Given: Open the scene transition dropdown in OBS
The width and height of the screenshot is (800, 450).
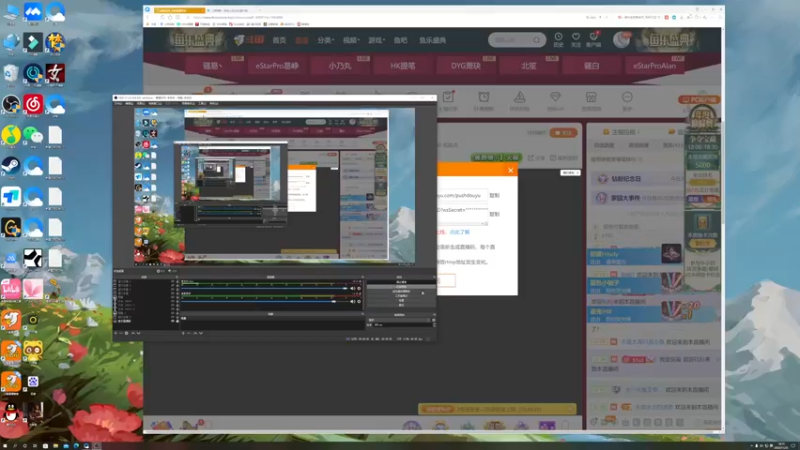Looking at the screenshot, I should (x=399, y=320).
